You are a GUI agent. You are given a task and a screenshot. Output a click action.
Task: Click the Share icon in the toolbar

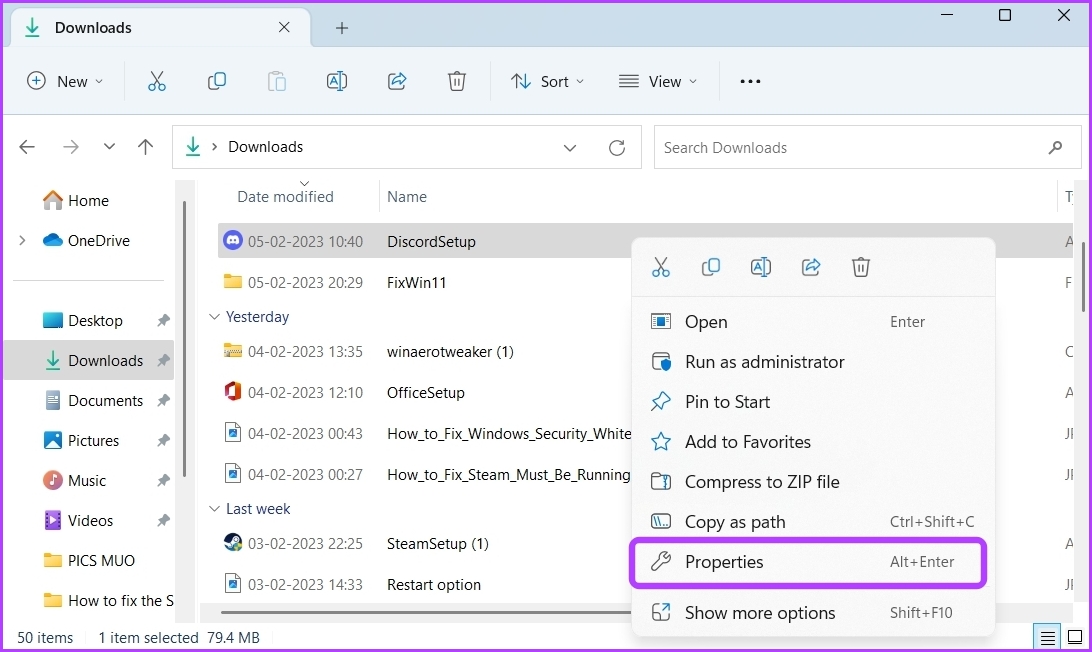pyautogui.click(x=397, y=82)
